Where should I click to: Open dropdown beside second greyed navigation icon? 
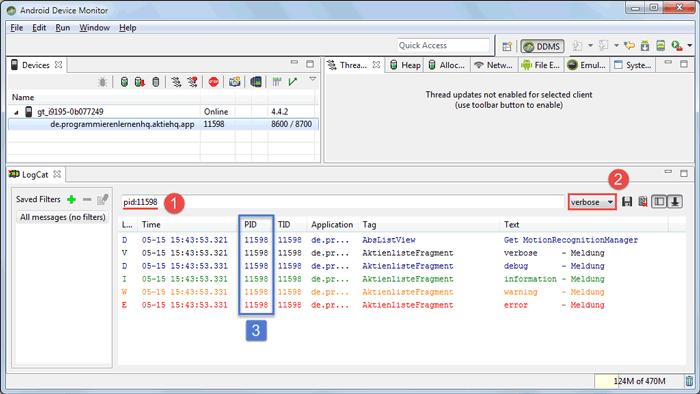617,46
